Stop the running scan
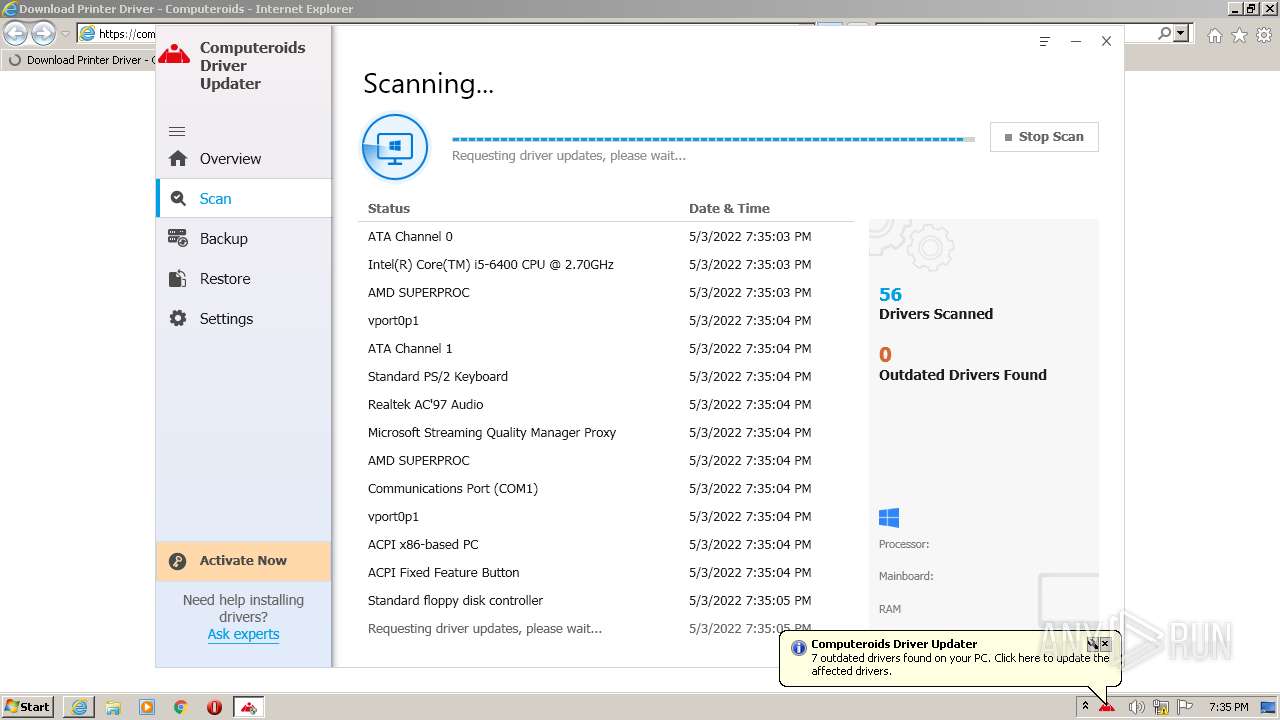Viewport: 1280px width, 720px height. point(1044,137)
